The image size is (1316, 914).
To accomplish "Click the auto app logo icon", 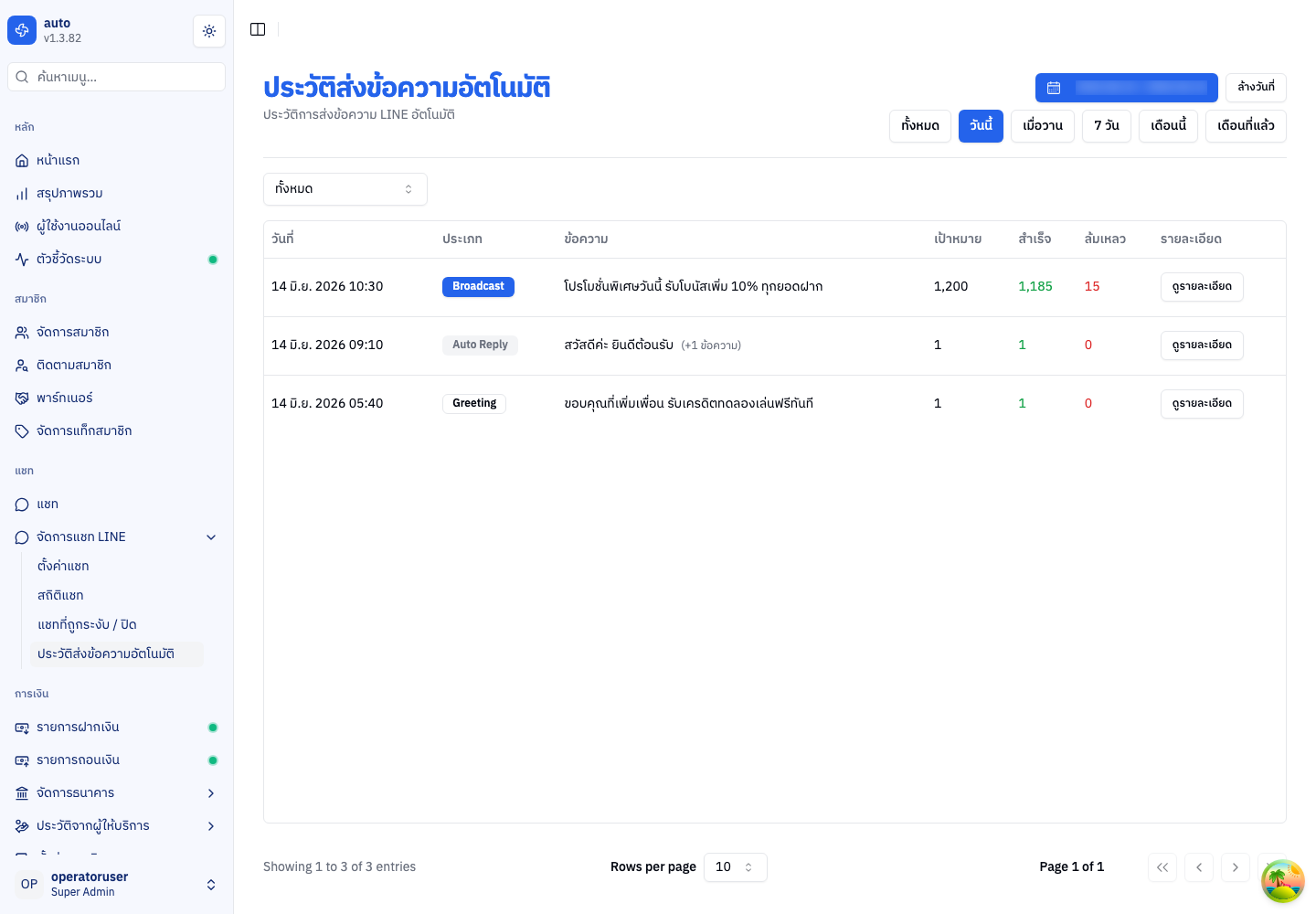I will (x=22, y=30).
